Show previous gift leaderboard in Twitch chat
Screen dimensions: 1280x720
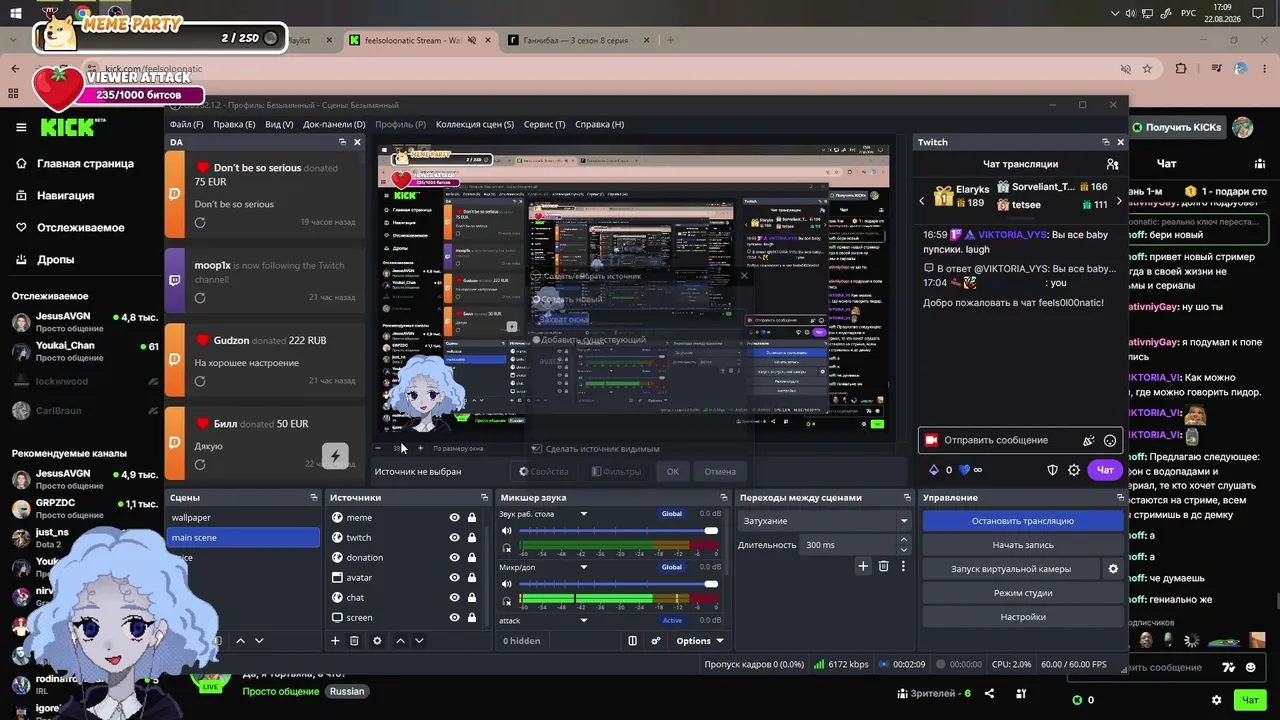click(922, 201)
